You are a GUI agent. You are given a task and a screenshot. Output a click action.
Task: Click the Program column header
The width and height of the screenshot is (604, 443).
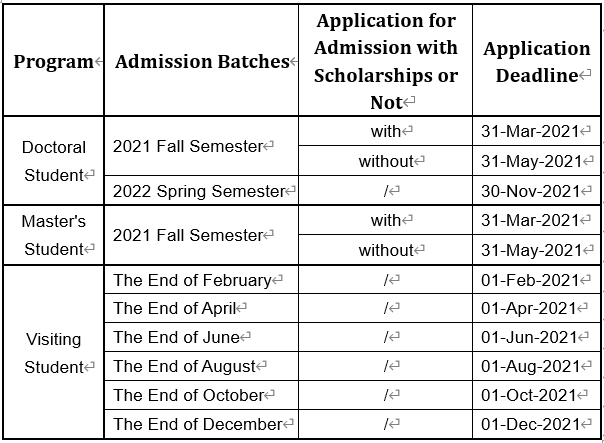[x=55, y=62]
